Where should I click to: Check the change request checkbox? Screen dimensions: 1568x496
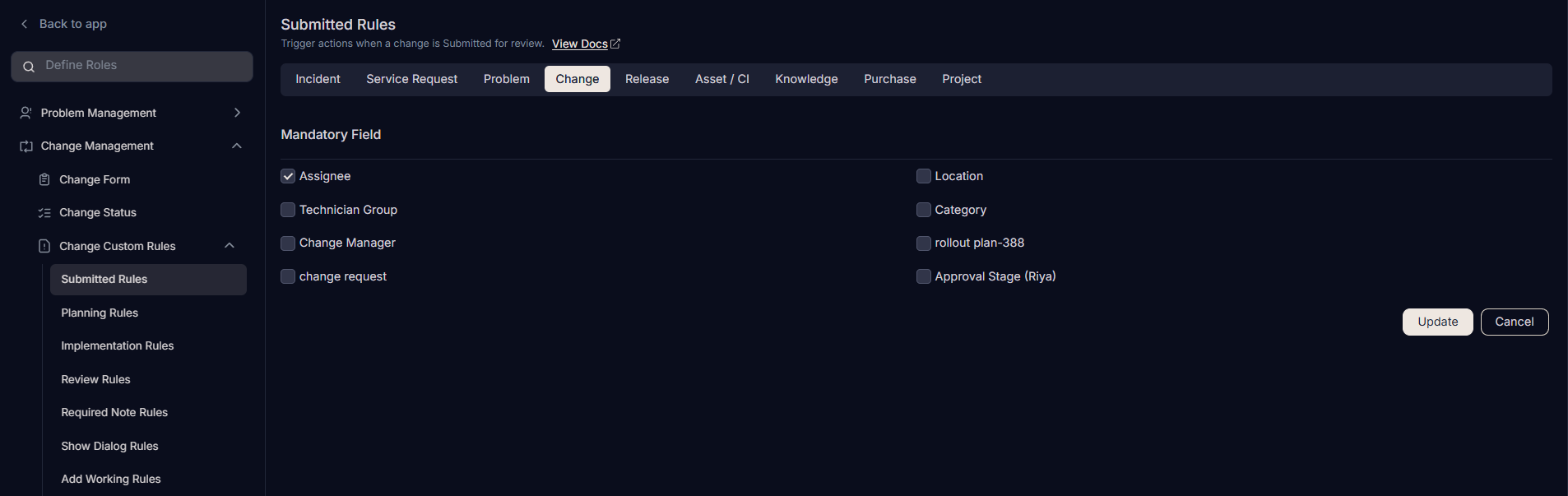[x=288, y=276]
